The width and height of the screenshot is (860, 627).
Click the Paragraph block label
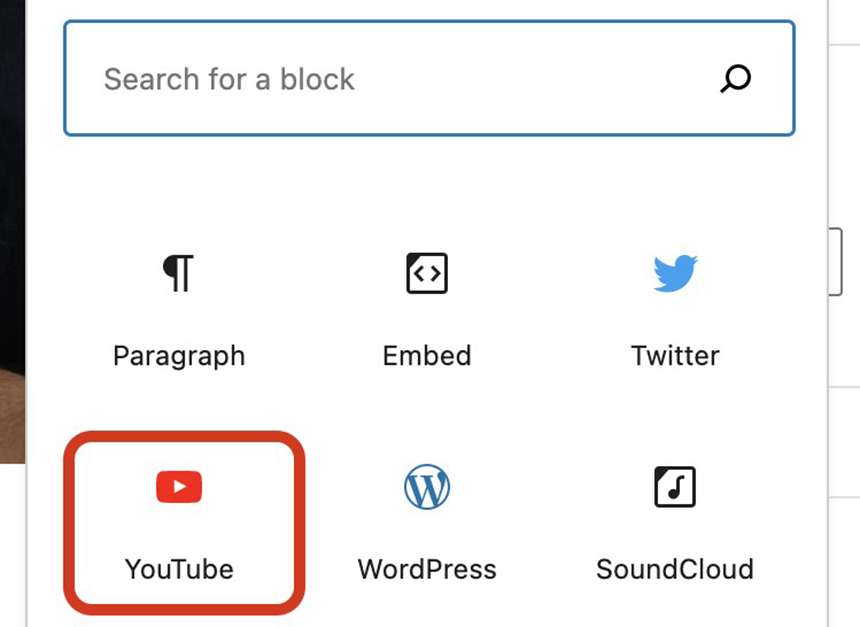click(179, 356)
